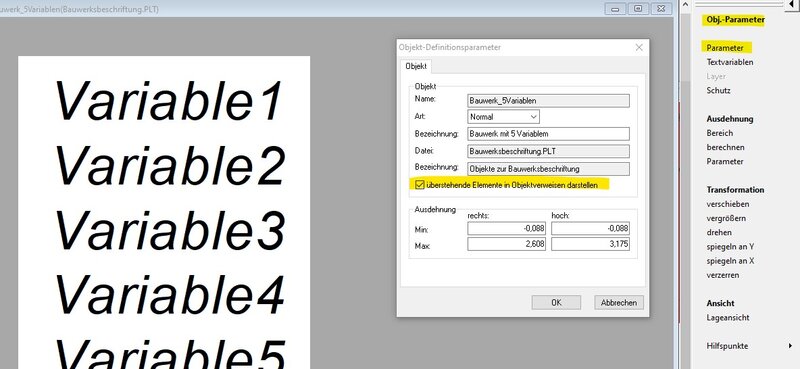Open Lageansicht under Ansicht

(x=728, y=317)
